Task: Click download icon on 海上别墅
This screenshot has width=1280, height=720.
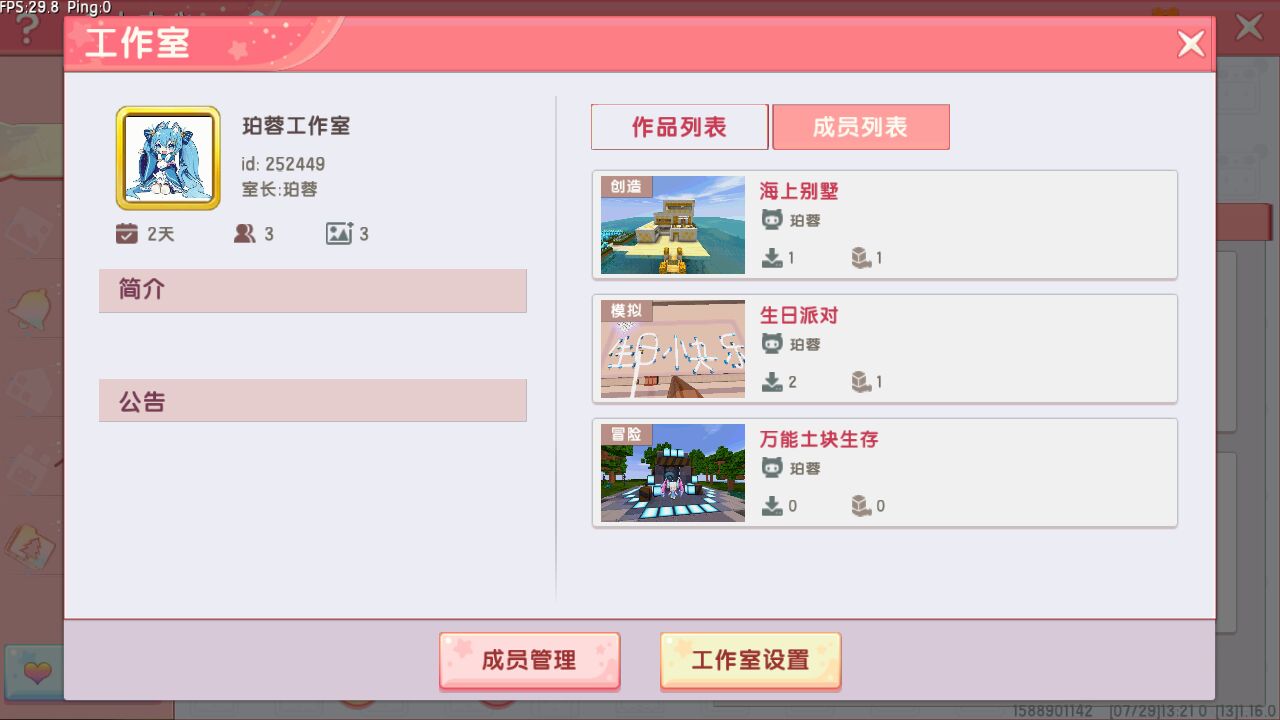Action: tap(772, 258)
